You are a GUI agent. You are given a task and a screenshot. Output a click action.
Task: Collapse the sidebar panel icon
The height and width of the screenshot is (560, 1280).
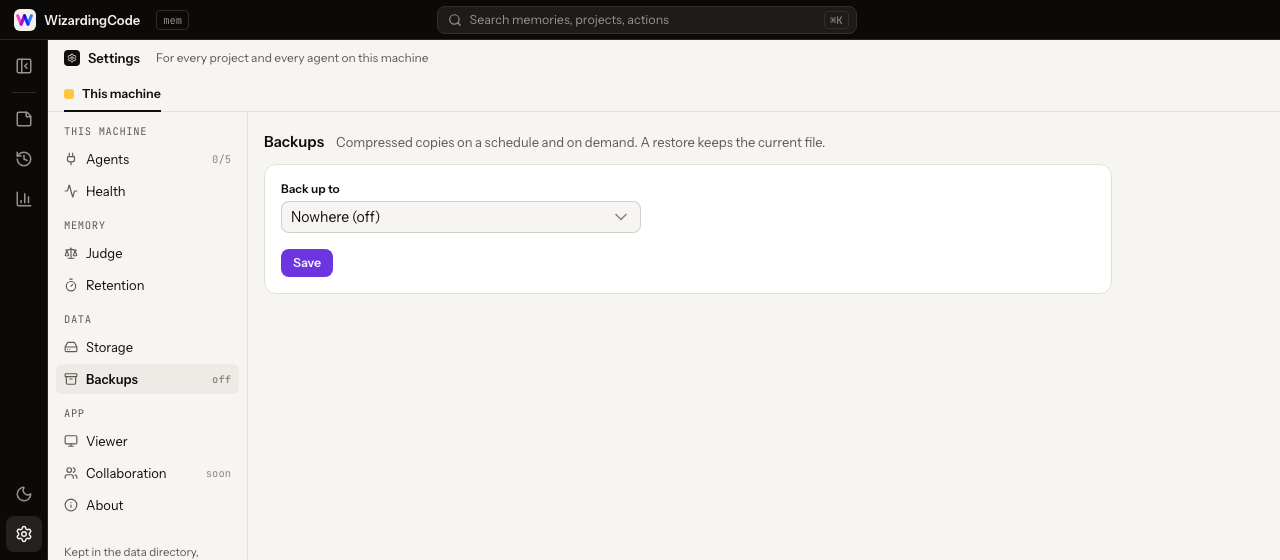[x=24, y=66]
